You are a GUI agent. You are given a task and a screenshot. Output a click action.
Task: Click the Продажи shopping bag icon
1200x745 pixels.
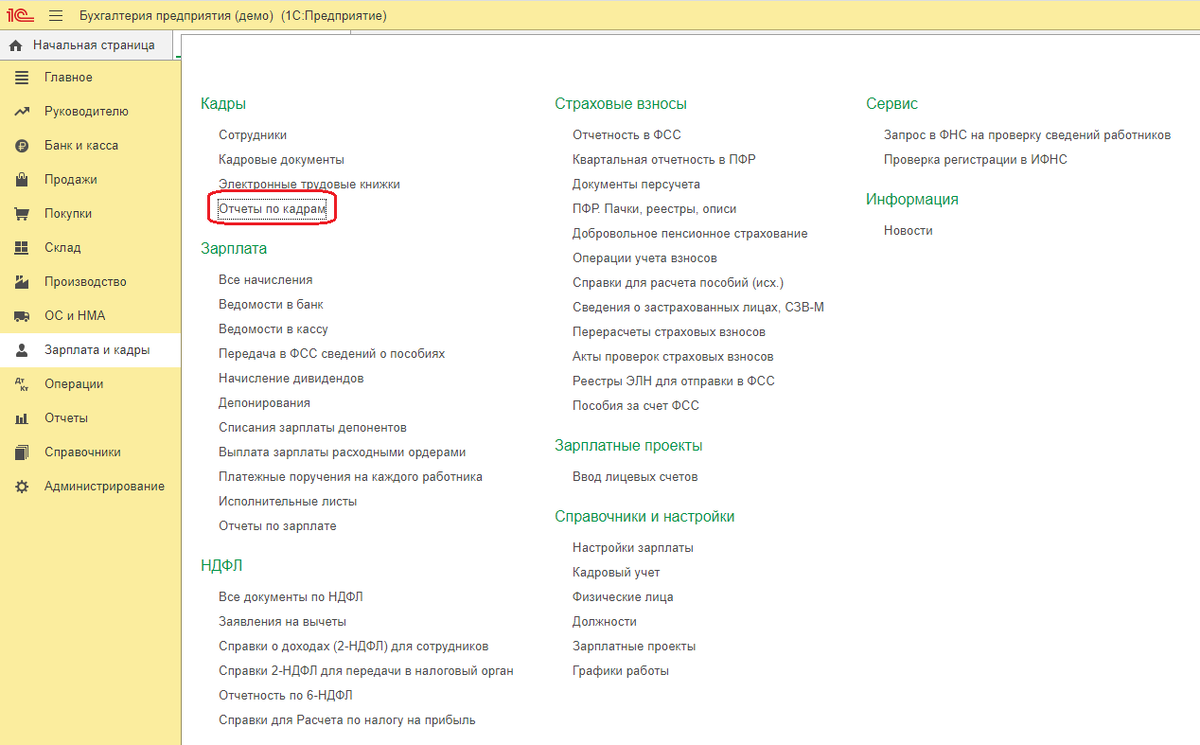22,180
